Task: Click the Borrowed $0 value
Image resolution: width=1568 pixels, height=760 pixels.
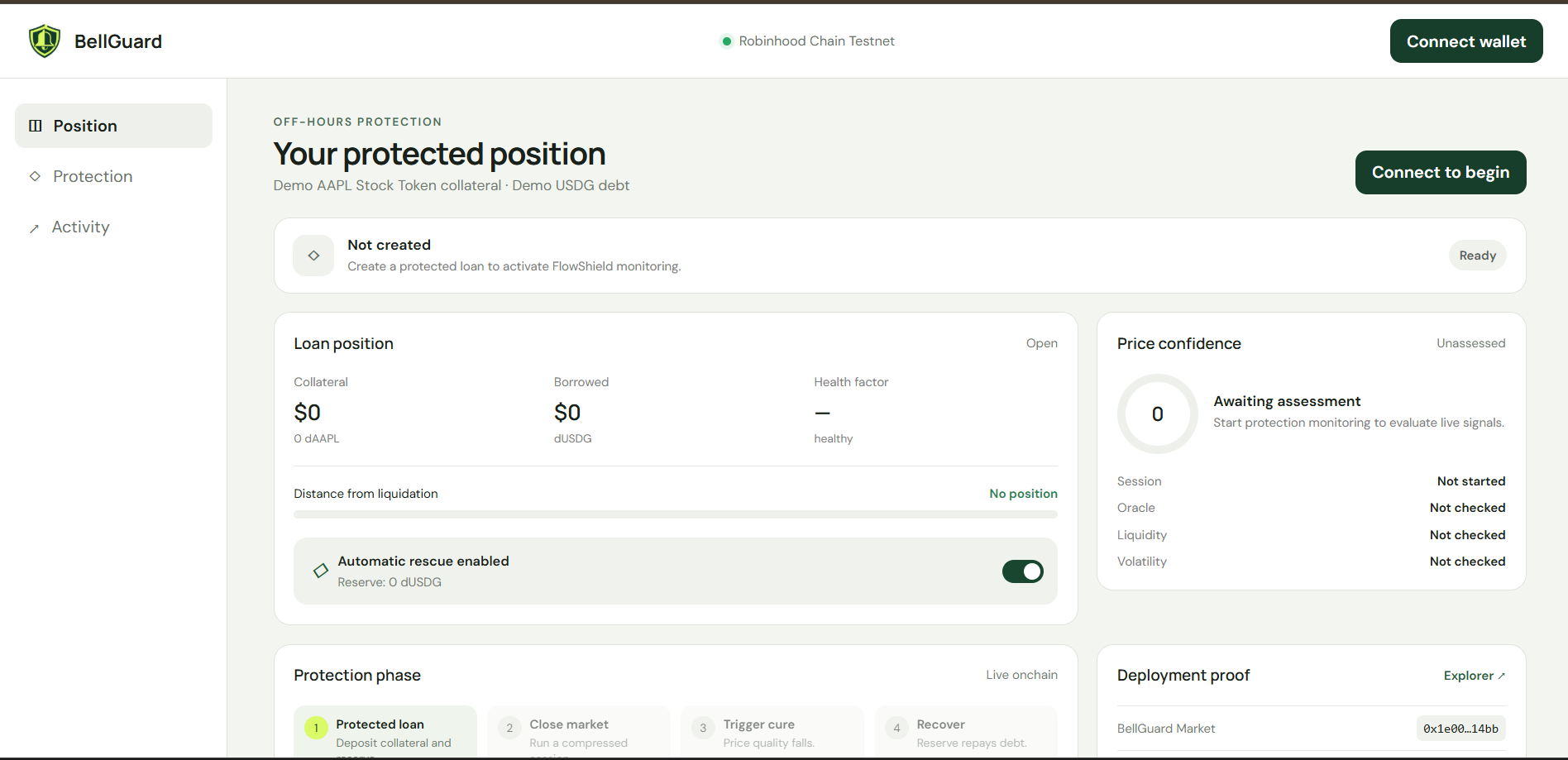Action: pyautogui.click(x=567, y=413)
